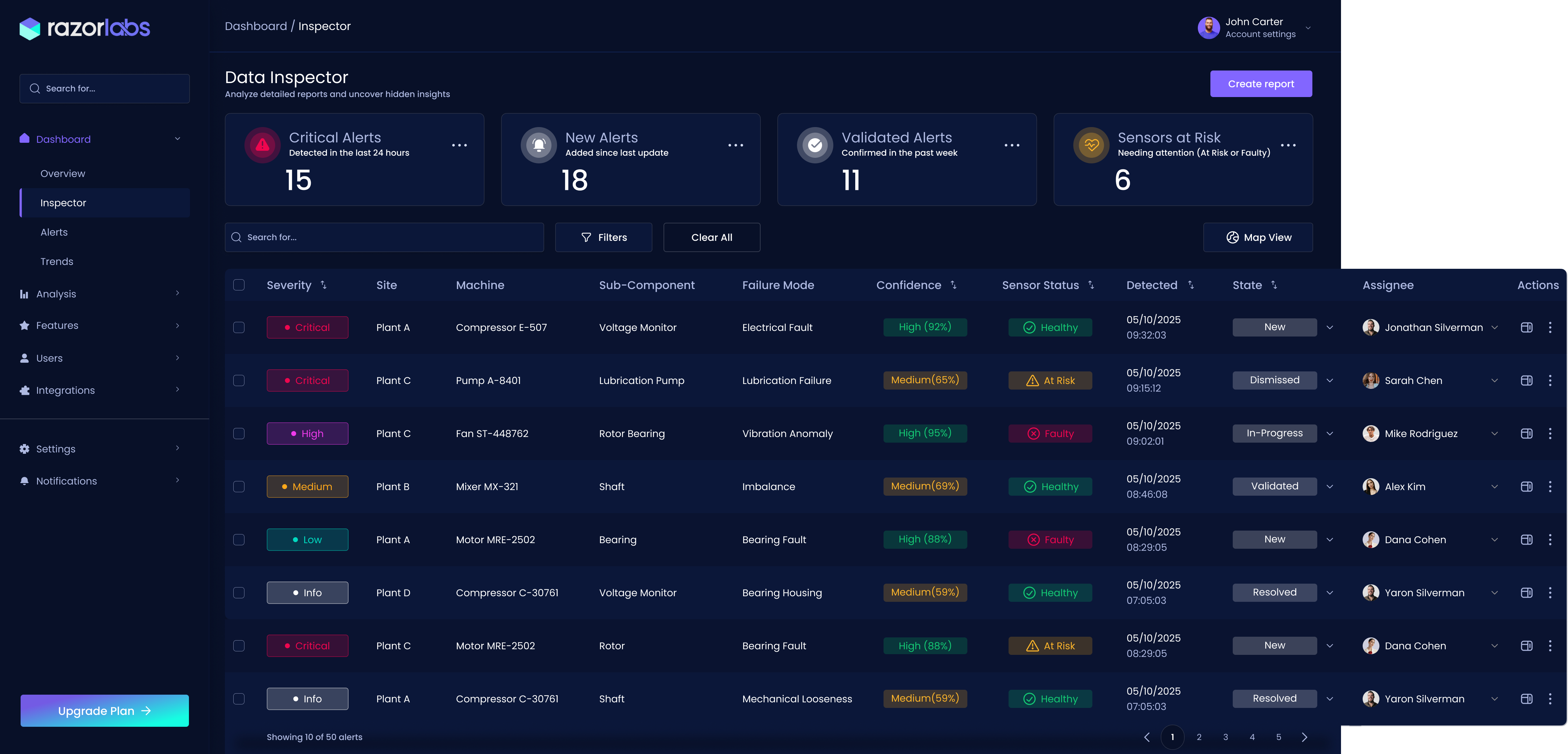Open detail panel for Fan ST-448762 row
Viewport: 1568px width, 754px height.
(x=1526, y=433)
